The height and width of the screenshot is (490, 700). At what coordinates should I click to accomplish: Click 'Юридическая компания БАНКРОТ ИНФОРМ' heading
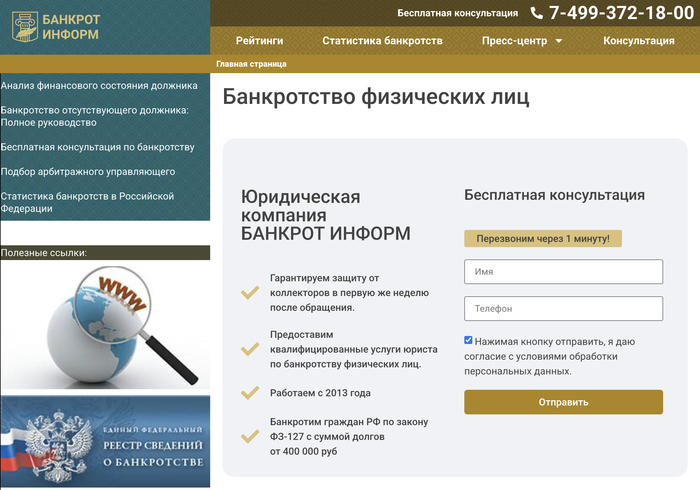(x=325, y=215)
